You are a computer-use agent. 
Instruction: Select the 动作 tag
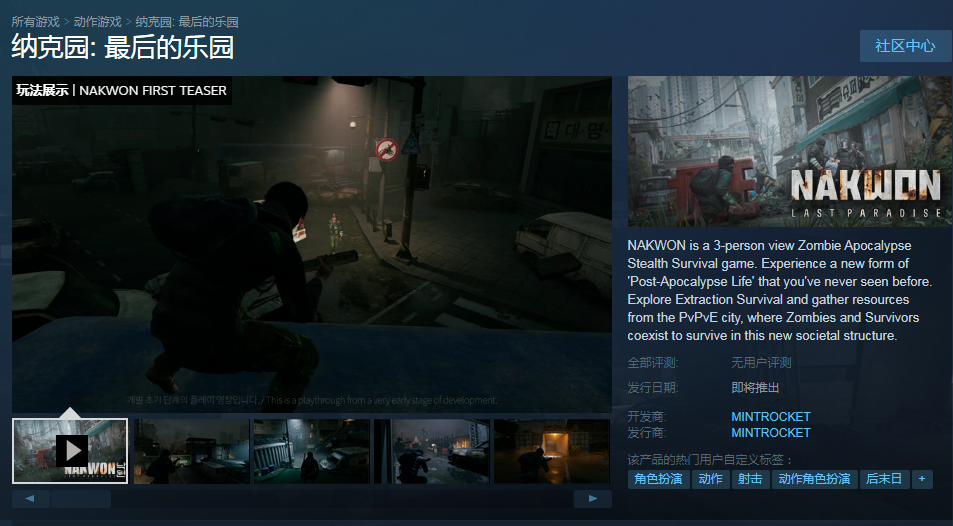coord(710,479)
